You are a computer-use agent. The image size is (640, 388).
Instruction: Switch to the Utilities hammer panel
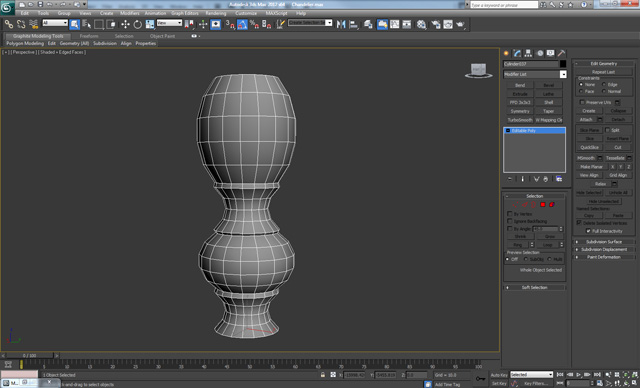point(562,53)
